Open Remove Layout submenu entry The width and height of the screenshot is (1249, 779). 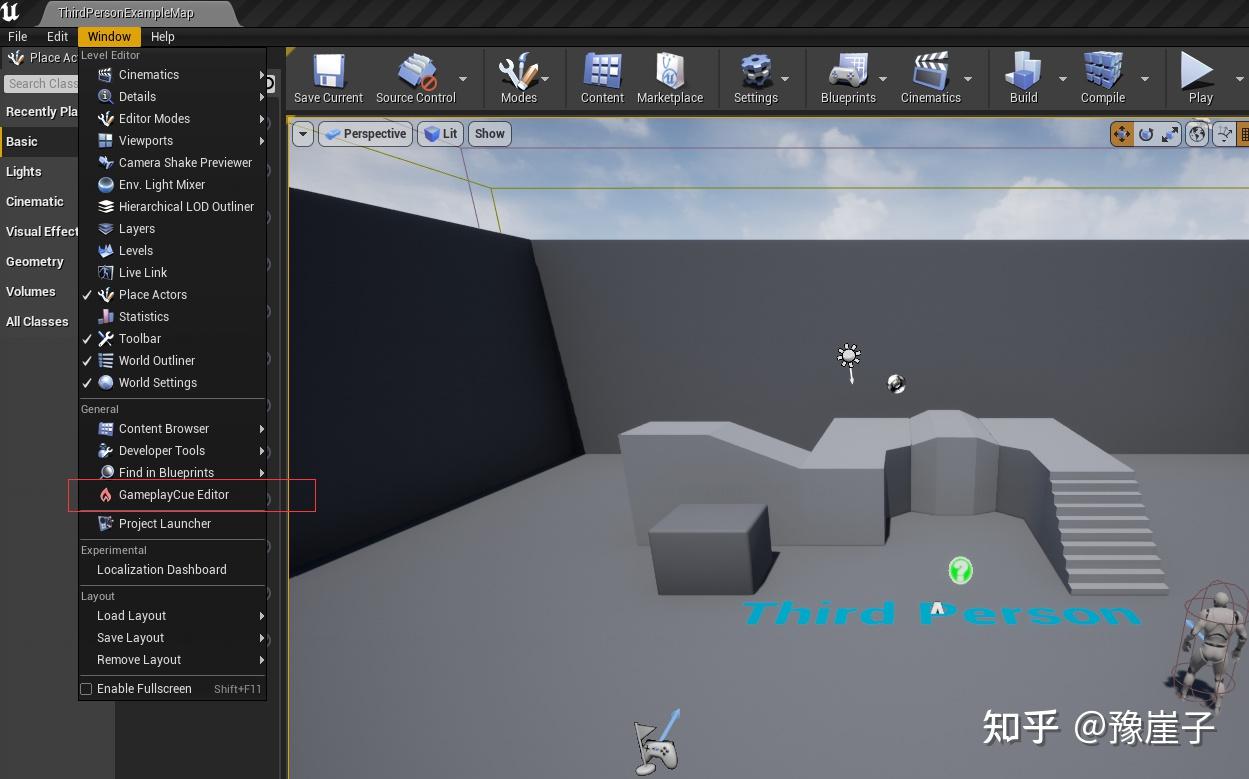(172, 660)
